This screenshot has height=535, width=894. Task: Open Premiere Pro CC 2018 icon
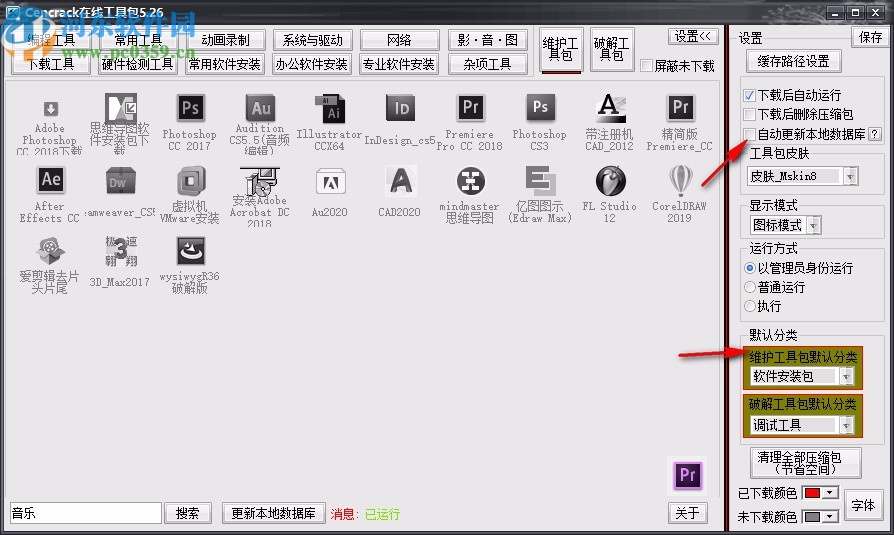[470, 107]
